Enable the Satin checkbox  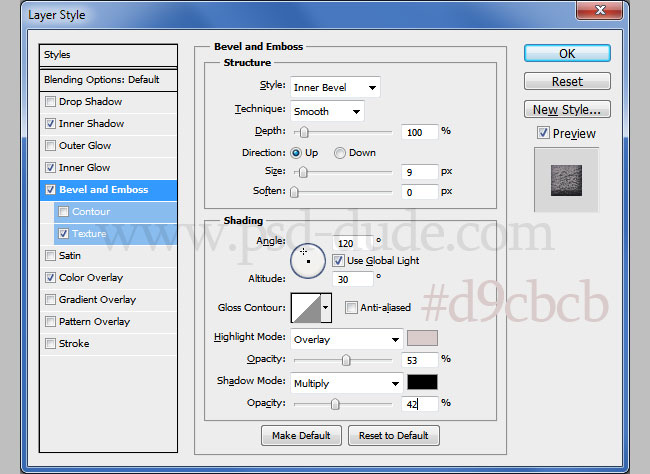50,255
